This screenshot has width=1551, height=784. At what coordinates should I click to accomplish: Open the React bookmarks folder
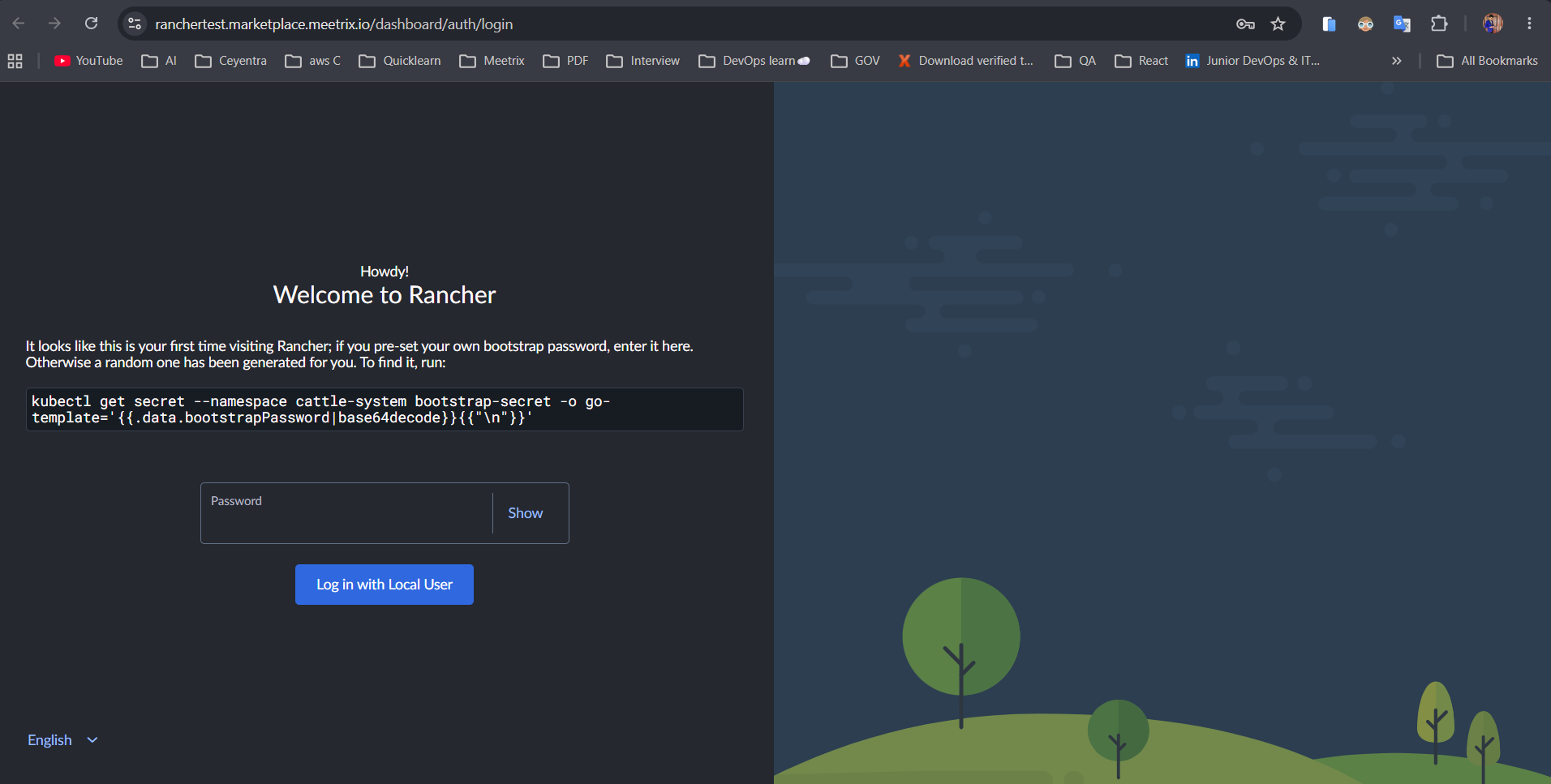tap(1141, 61)
